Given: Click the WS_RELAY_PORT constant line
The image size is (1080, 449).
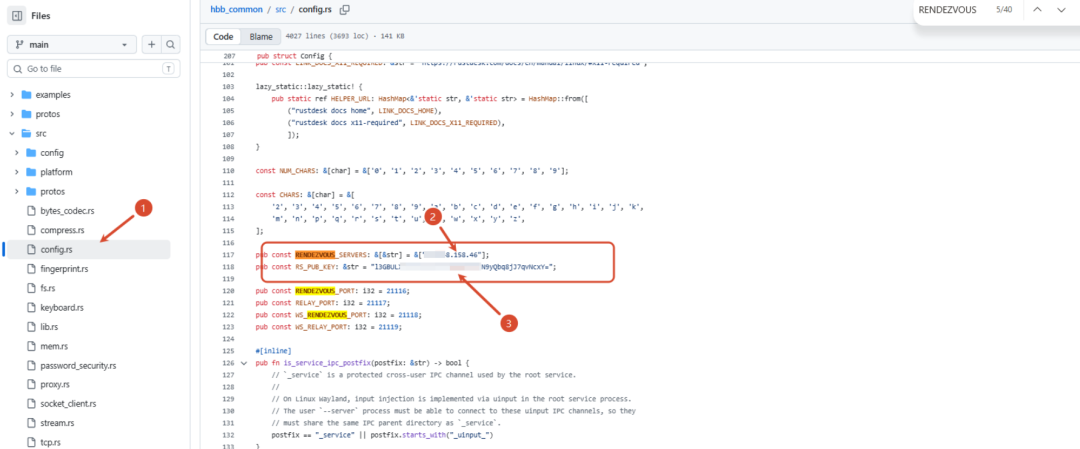Looking at the screenshot, I should click(329, 326).
